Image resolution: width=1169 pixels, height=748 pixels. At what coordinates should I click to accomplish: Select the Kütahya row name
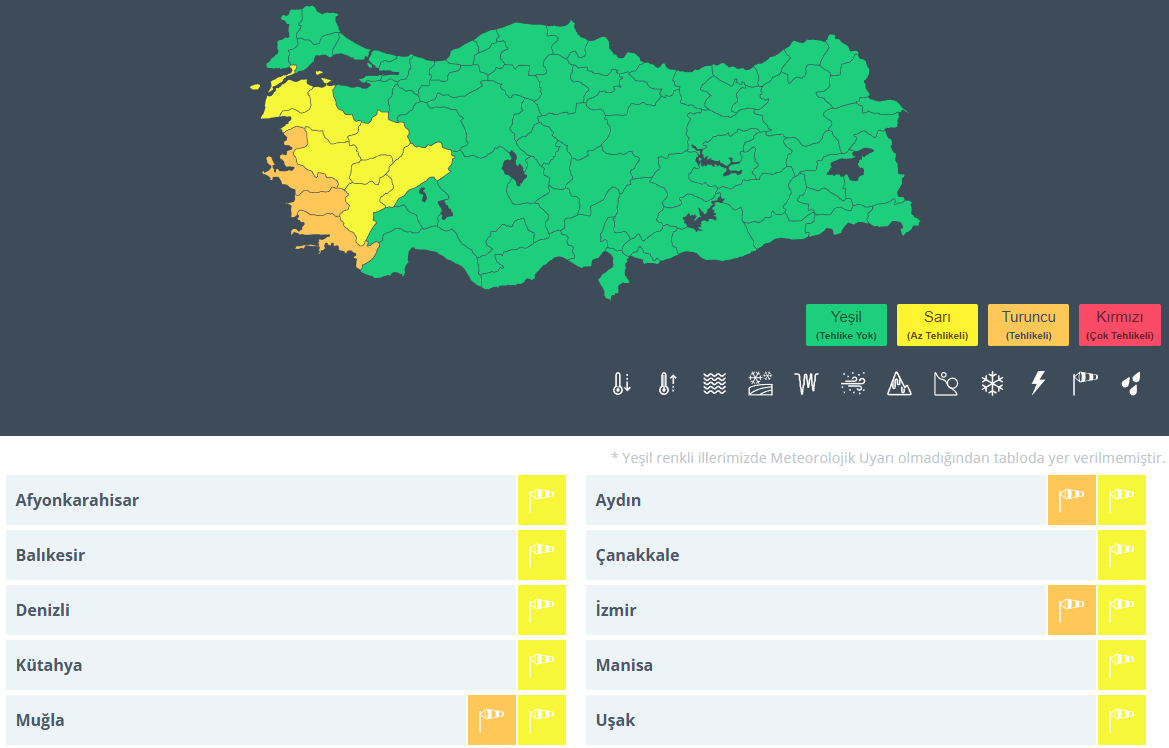point(48,664)
